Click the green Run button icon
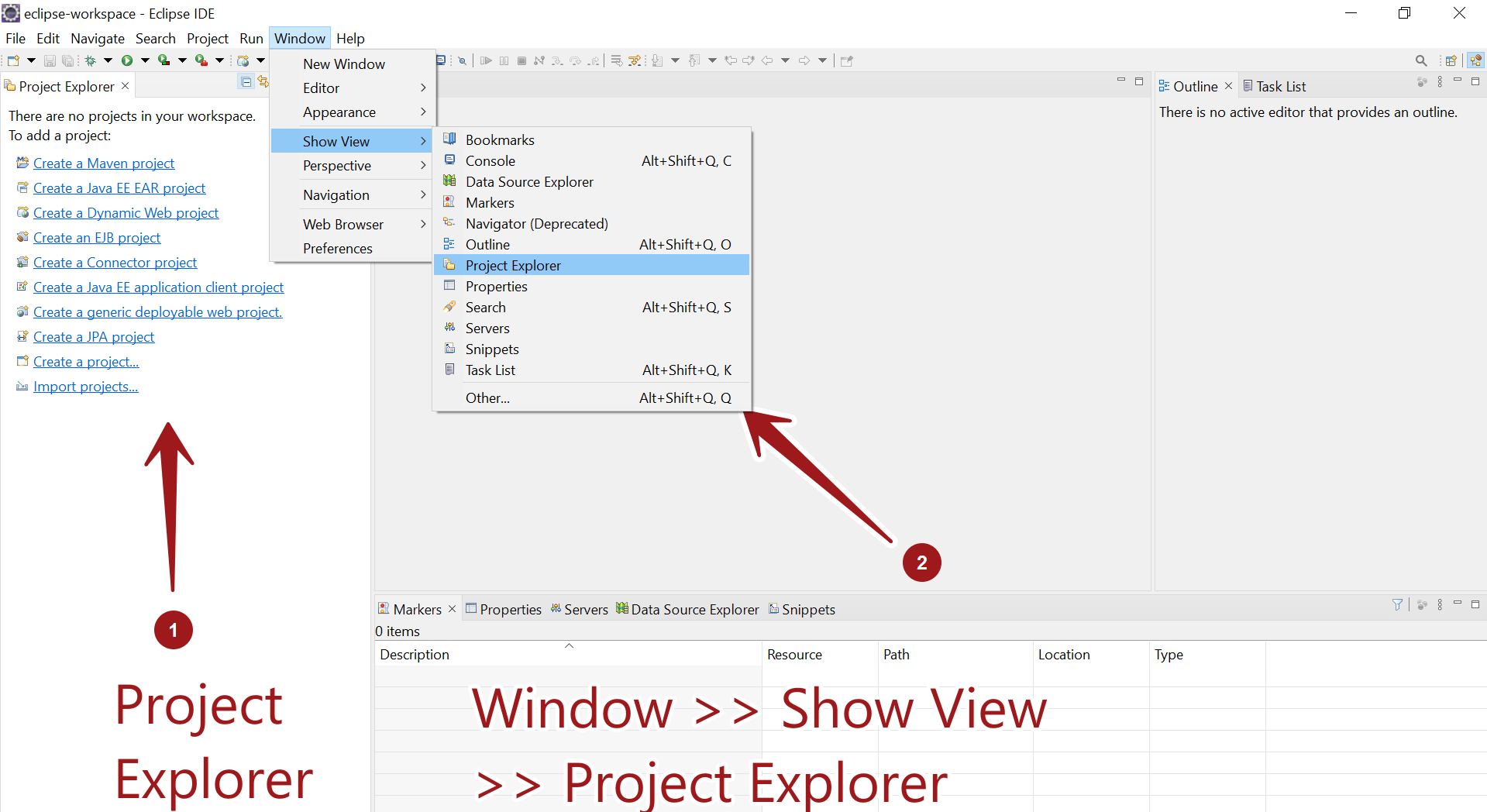Screen dimensions: 1487x812 127,60
